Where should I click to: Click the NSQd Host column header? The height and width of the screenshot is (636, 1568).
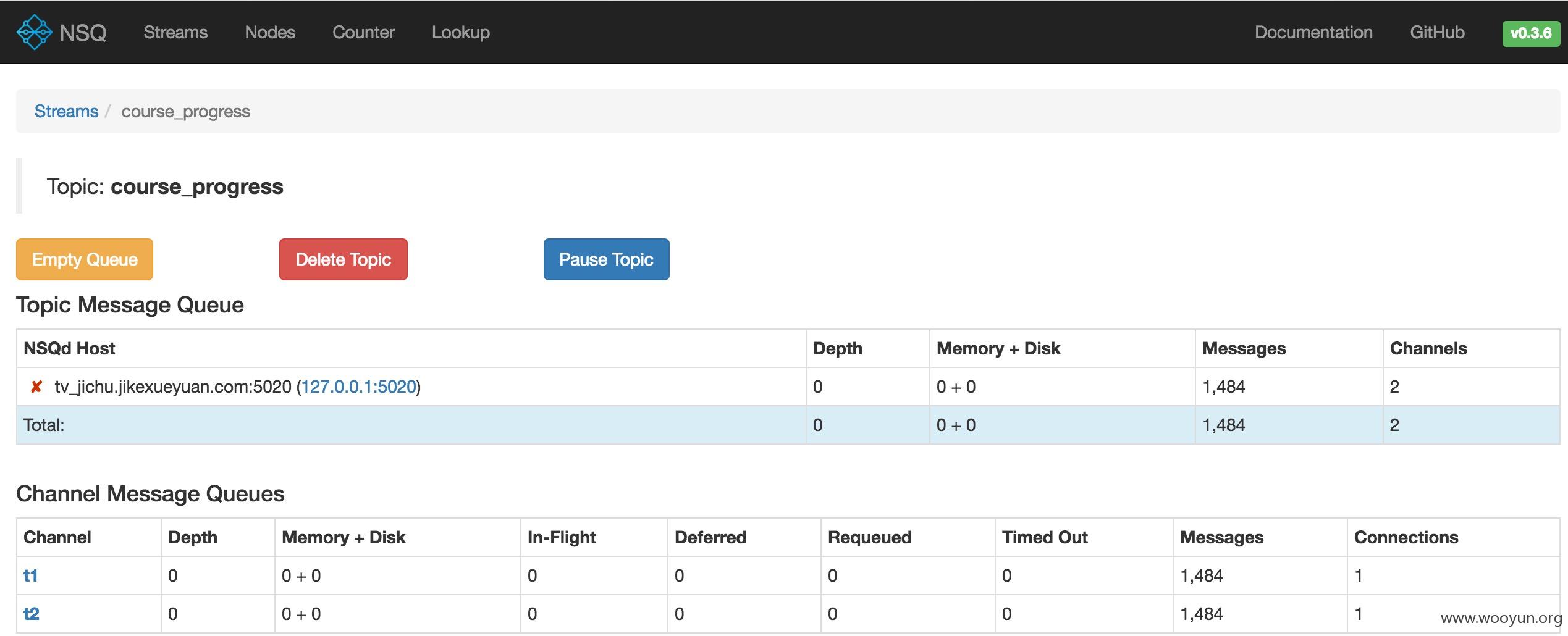[x=69, y=349]
